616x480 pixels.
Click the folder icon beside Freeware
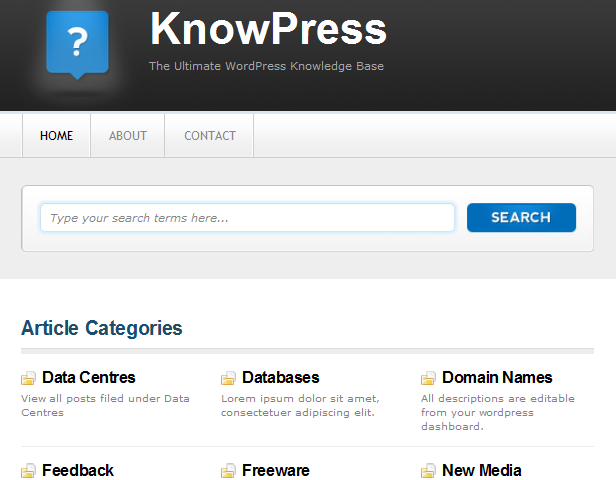(228, 471)
